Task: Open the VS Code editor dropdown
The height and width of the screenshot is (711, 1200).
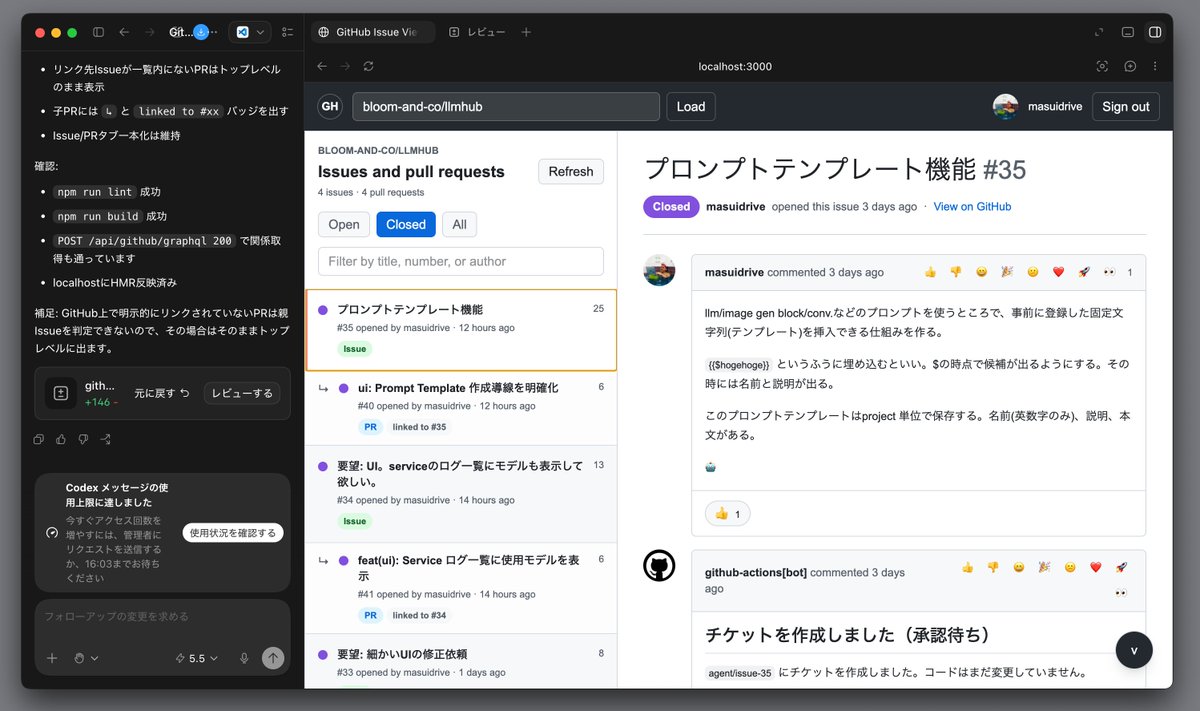Action: click(250, 32)
